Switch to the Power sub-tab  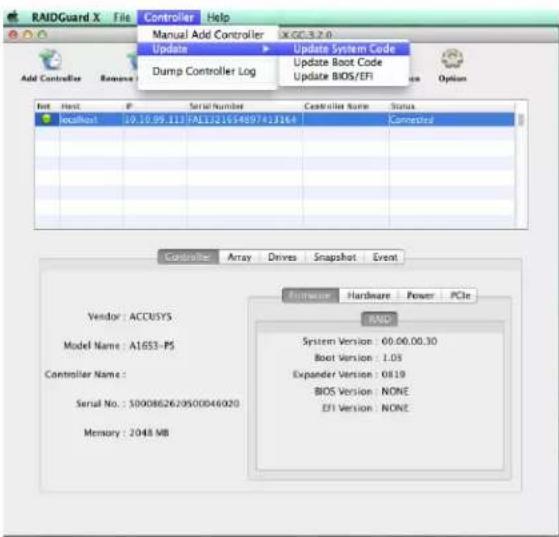coord(420,295)
